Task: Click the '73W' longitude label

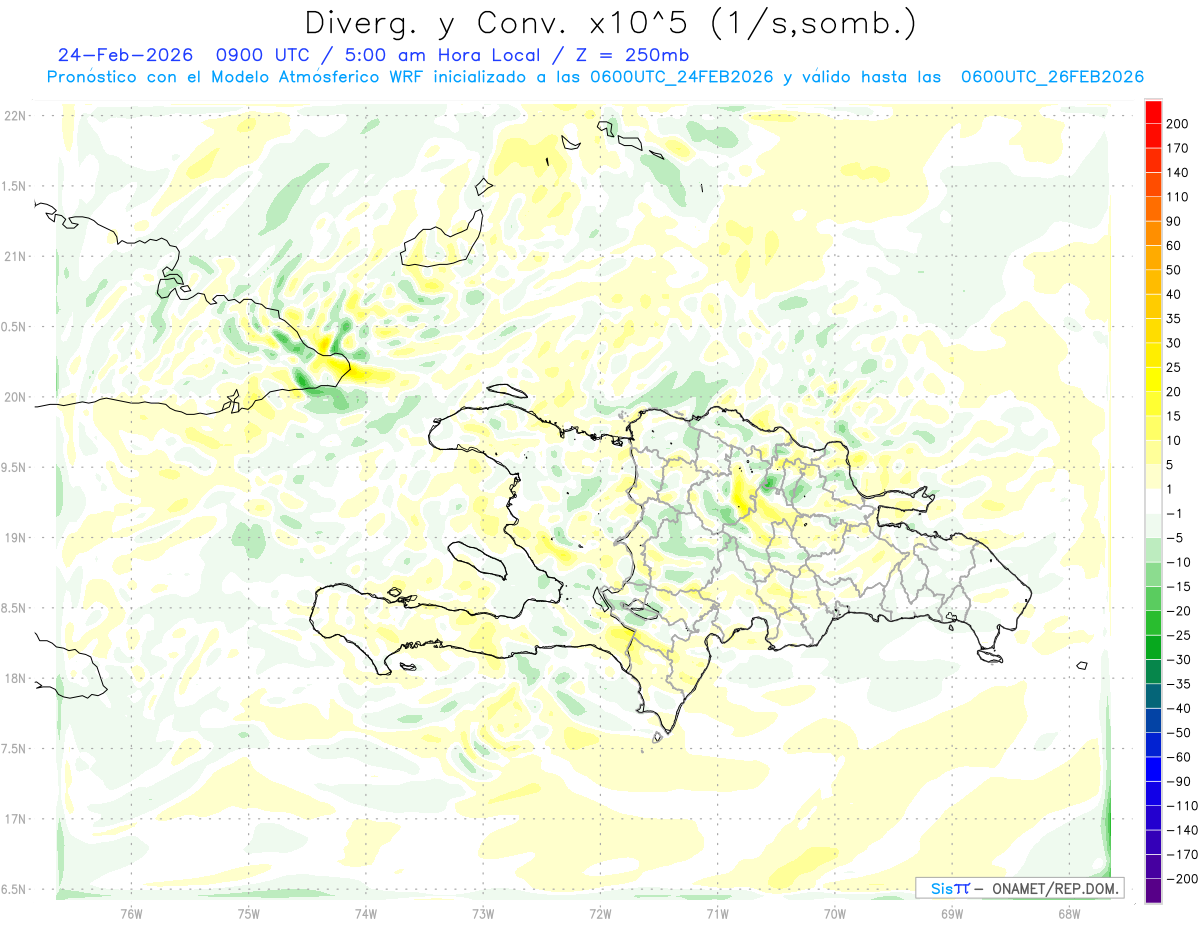Action: (x=483, y=914)
